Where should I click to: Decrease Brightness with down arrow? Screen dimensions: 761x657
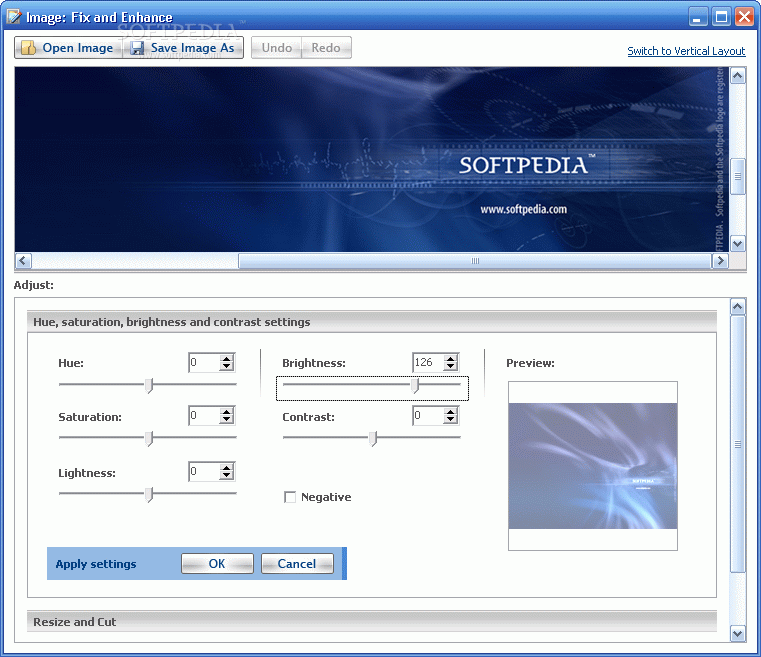(x=451, y=366)
